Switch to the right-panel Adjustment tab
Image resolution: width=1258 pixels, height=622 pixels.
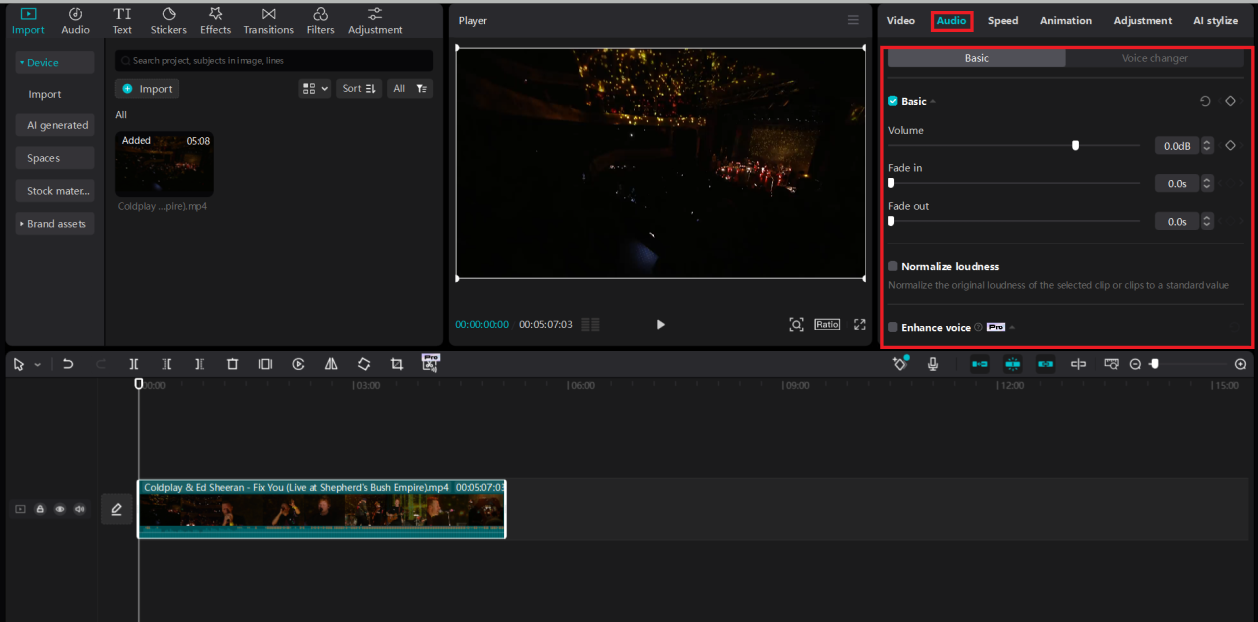pos(1143,20)
